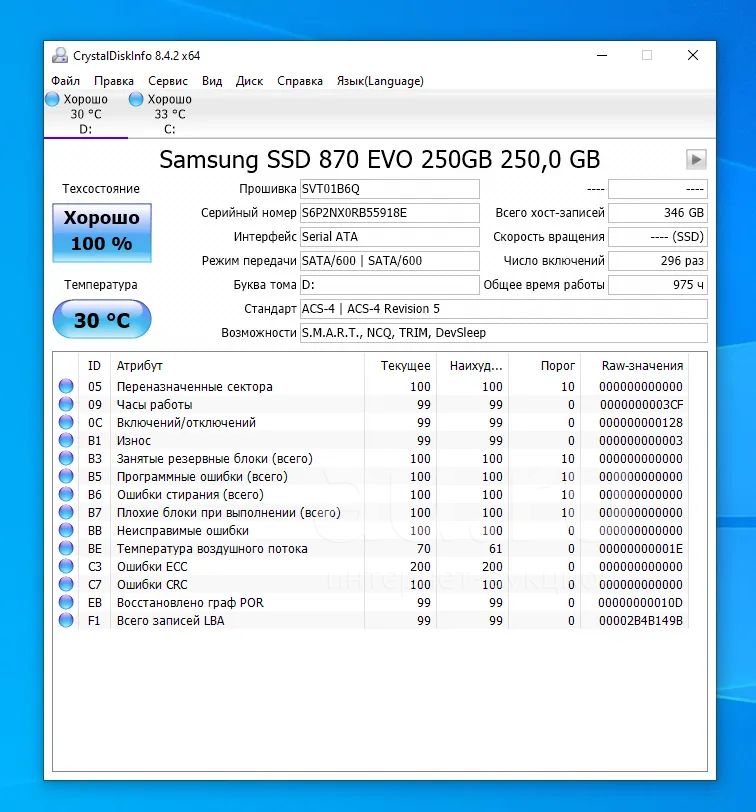Click status orb for Включений/отключений row
This screenshot has width=756, height=812.
coord(66,422)
